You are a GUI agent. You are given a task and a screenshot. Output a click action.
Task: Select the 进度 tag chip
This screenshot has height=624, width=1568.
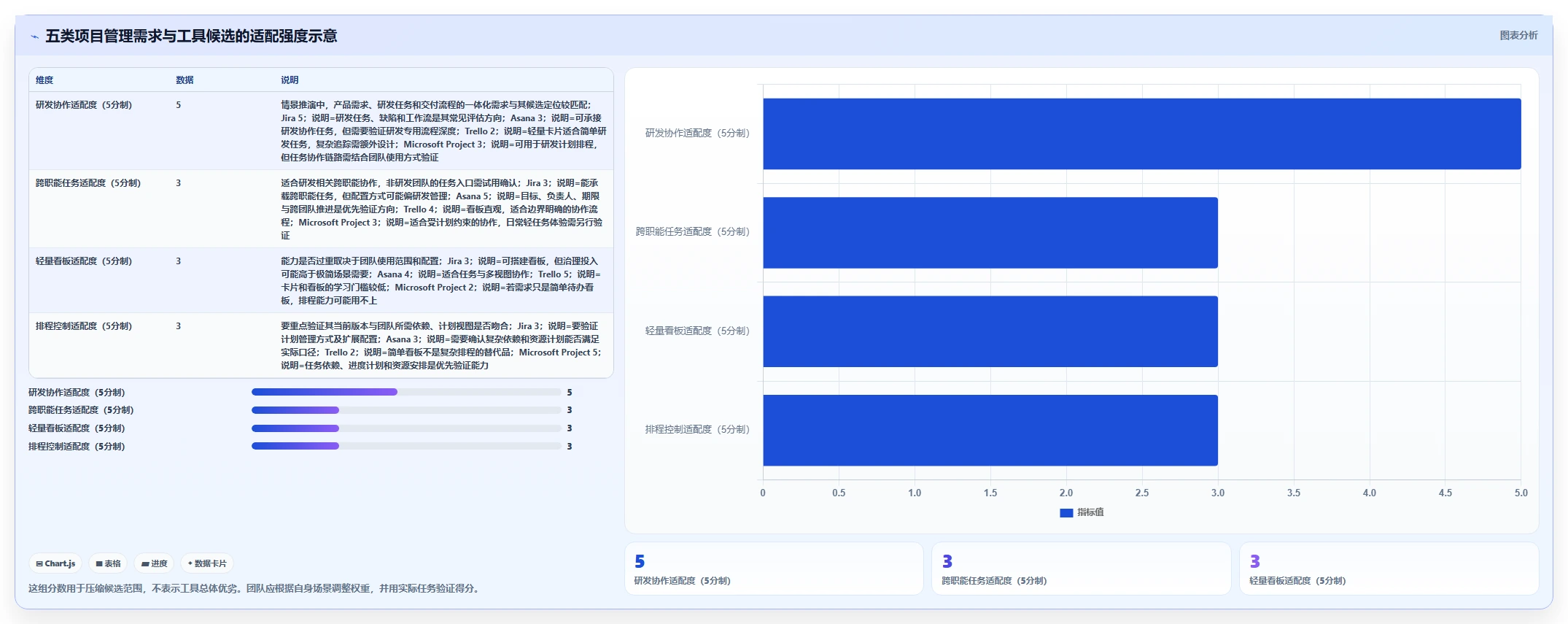click(x=154, y=563)
